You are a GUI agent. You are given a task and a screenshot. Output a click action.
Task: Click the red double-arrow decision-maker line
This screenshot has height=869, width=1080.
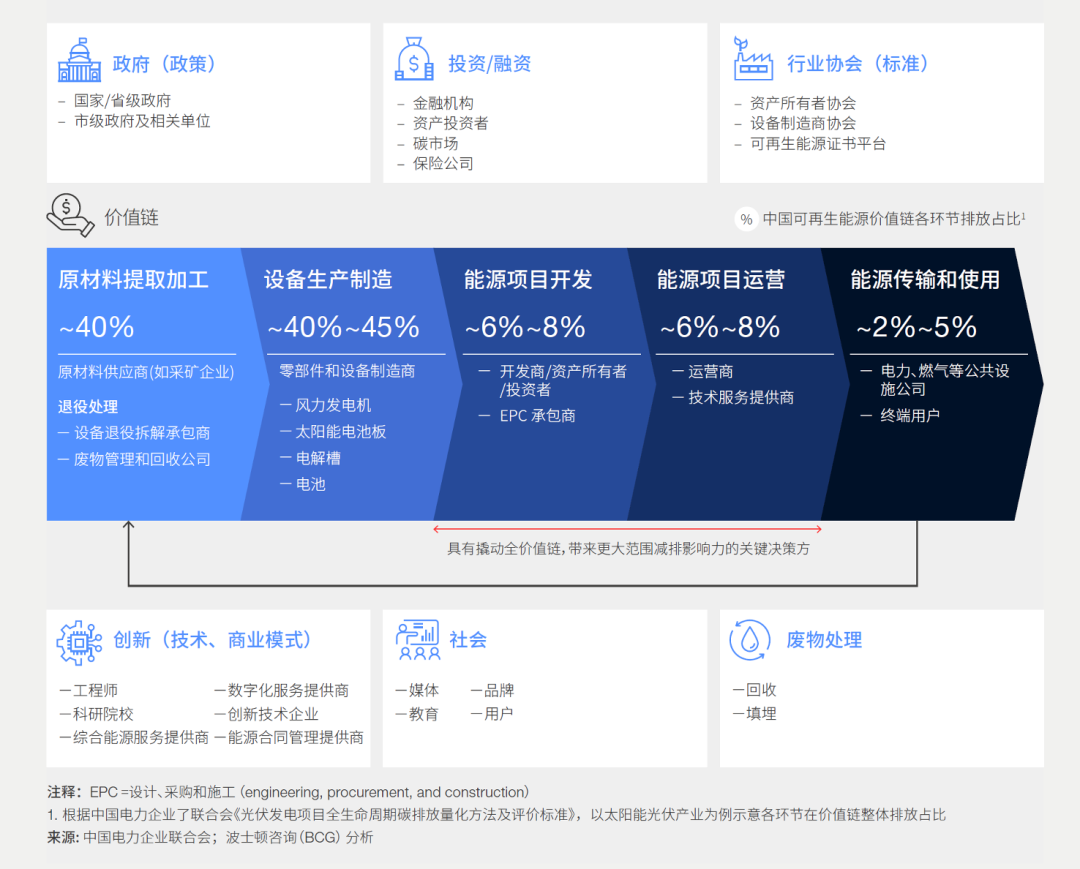point(627,529)
